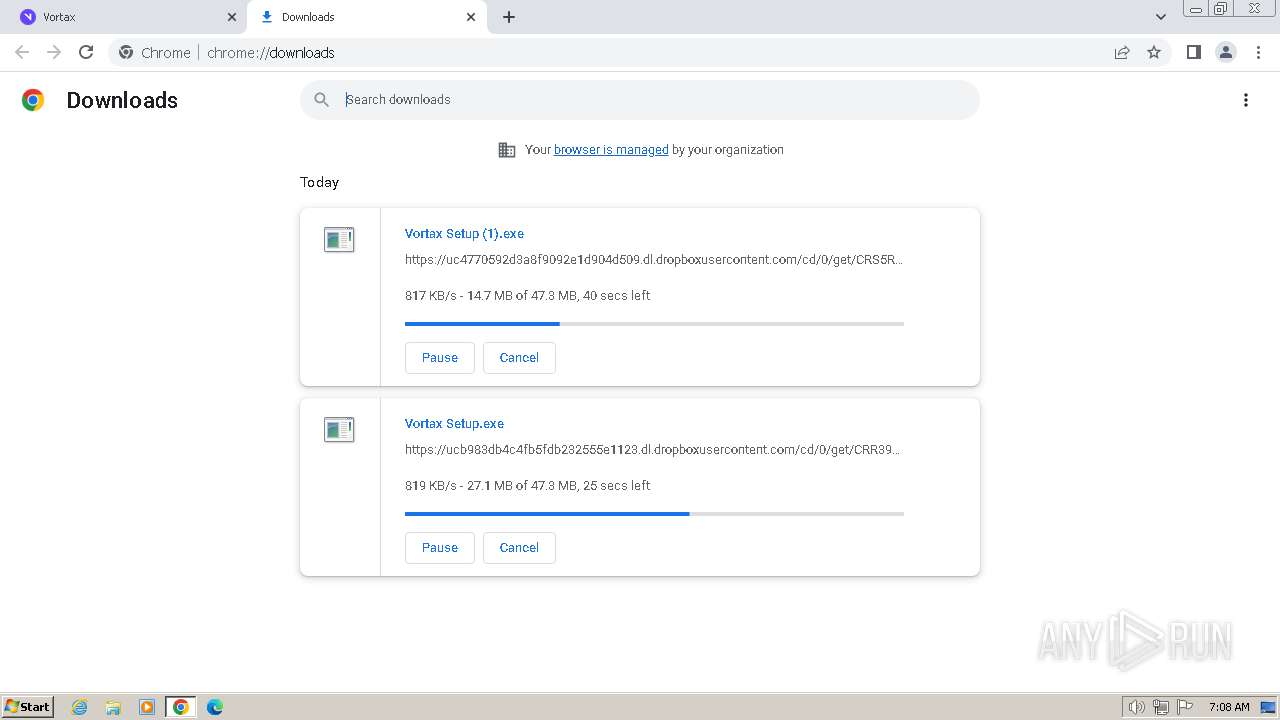1280x720 pixels.
Task: Click file icon of Vortax Setup (1).exe
Action: click(x=339, y=240)
